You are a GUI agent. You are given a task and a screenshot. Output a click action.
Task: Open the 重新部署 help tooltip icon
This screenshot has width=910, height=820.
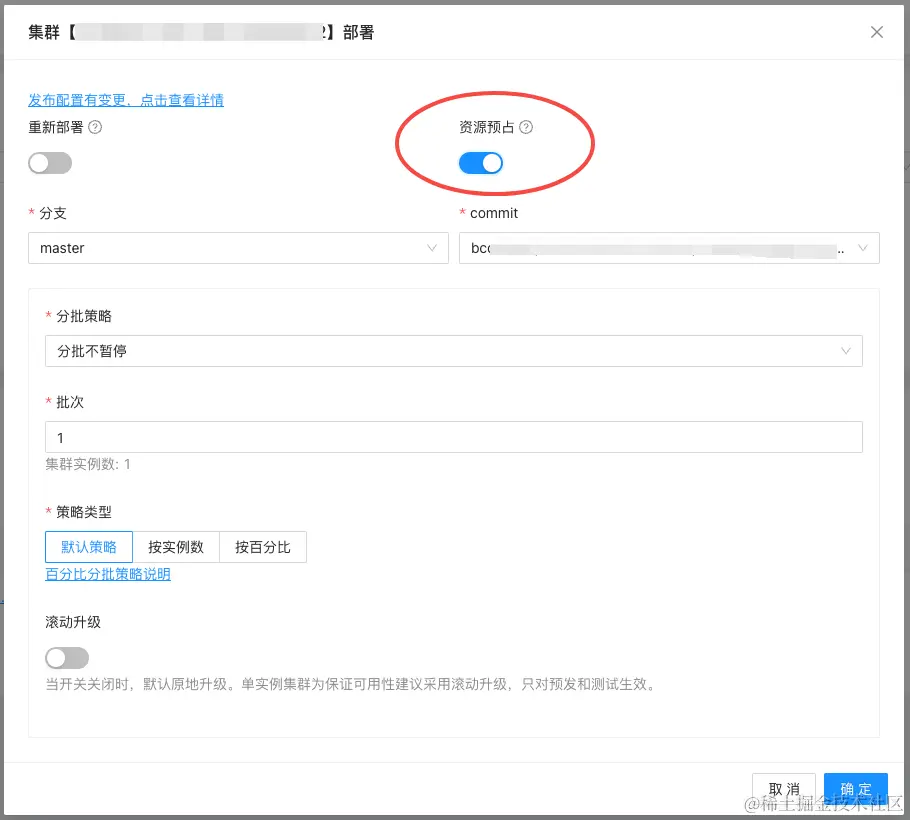(x=95, y=127)
